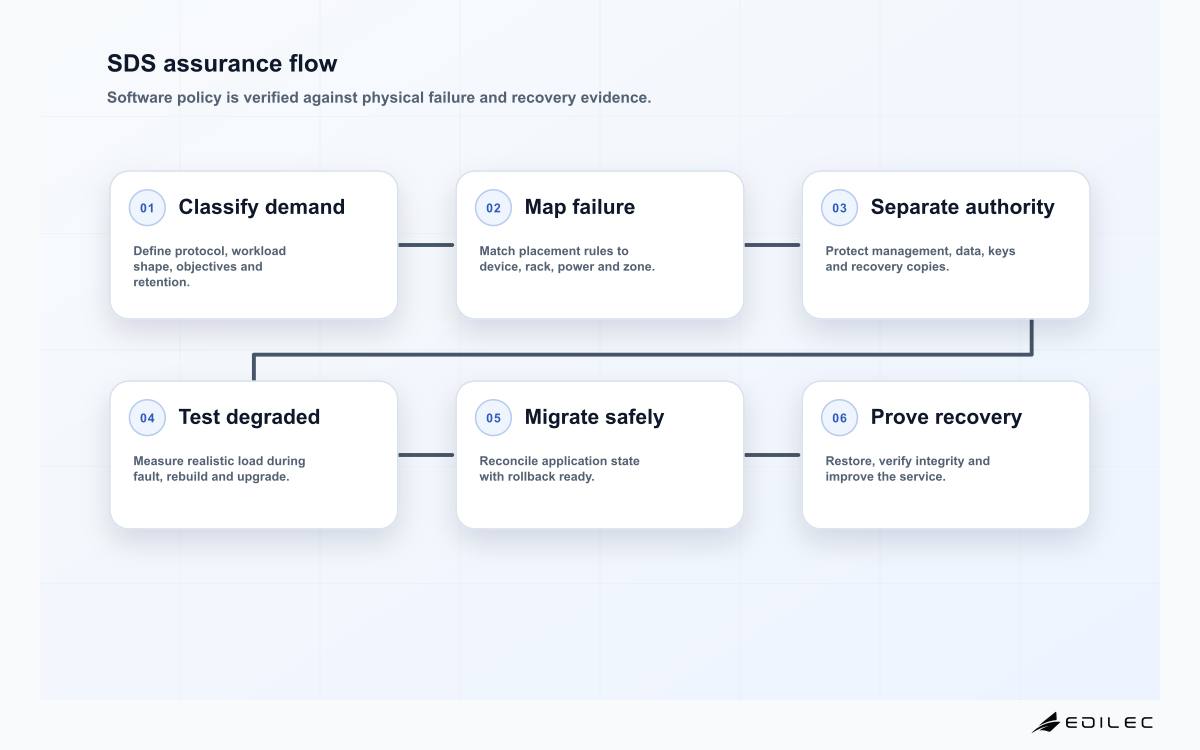
Task: Select the Test degraded heading
Action: [x=249, y=417]
